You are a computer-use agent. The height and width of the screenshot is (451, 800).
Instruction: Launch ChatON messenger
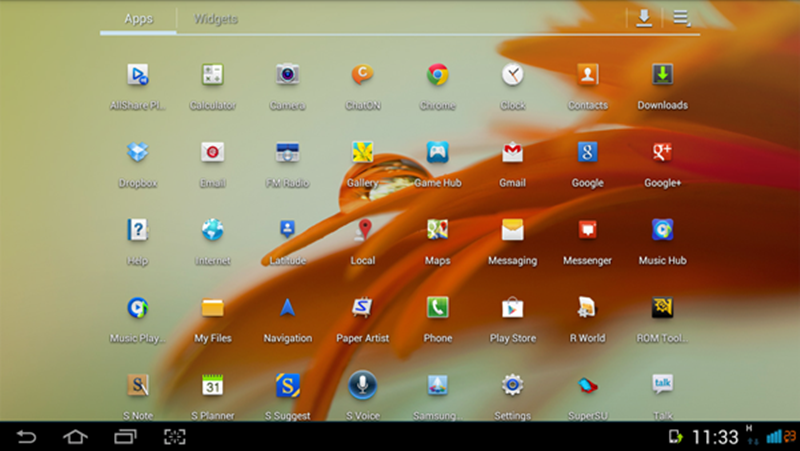(363, 75)
